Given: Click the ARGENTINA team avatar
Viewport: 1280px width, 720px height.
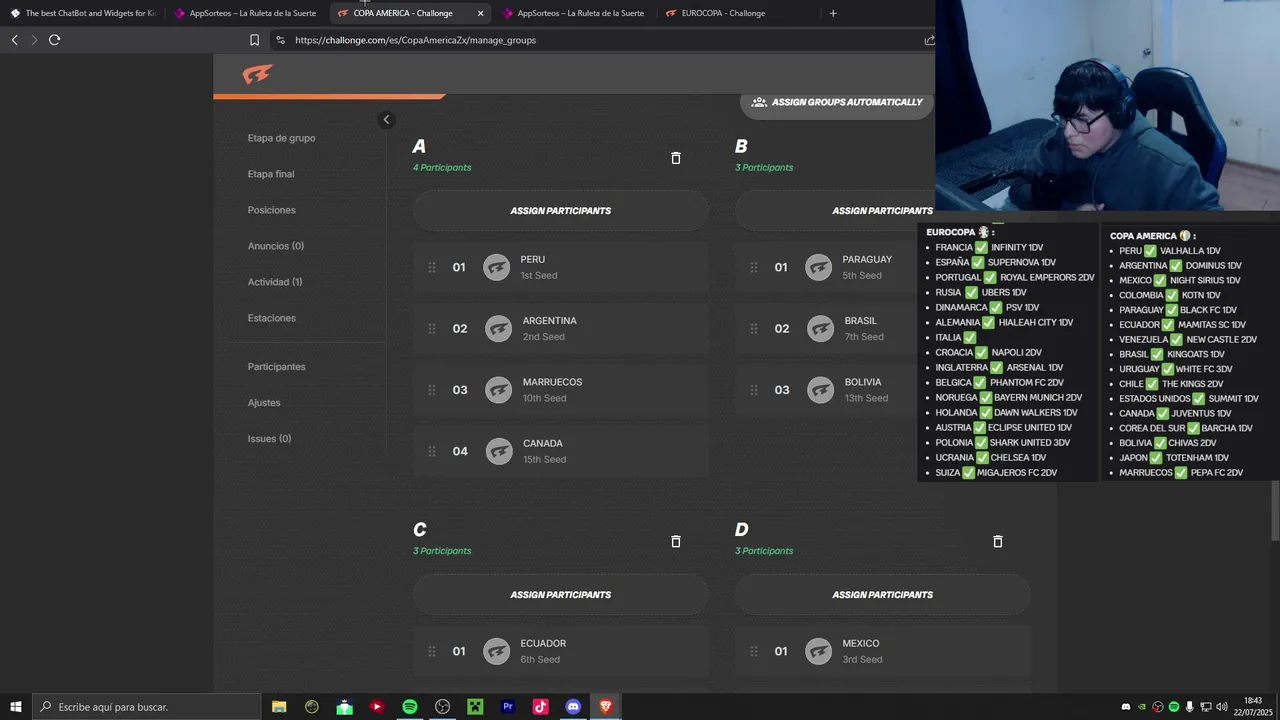Looking at the screenshot, I should (x=498, y=328).
